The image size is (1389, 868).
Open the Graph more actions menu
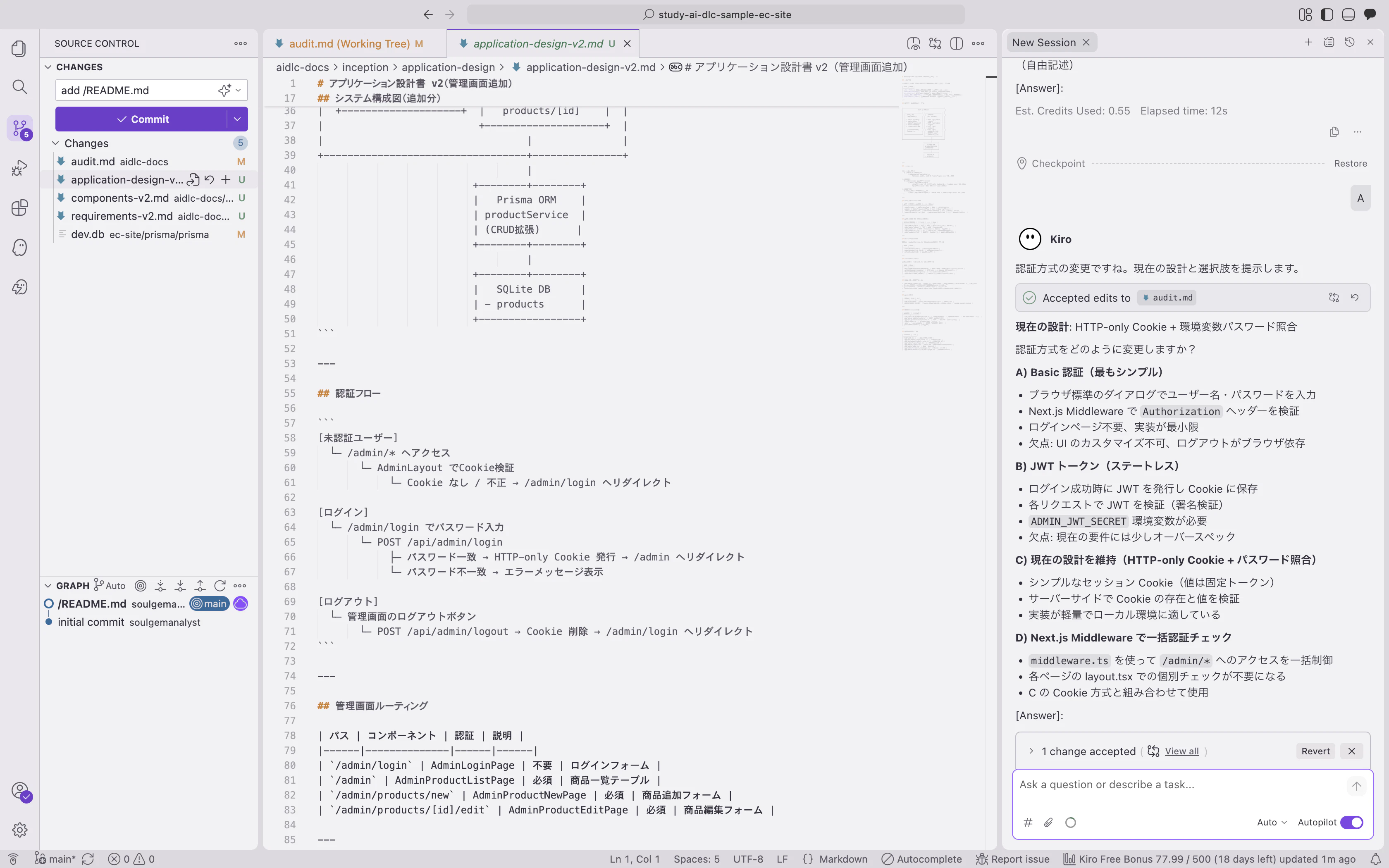(240, 586)
